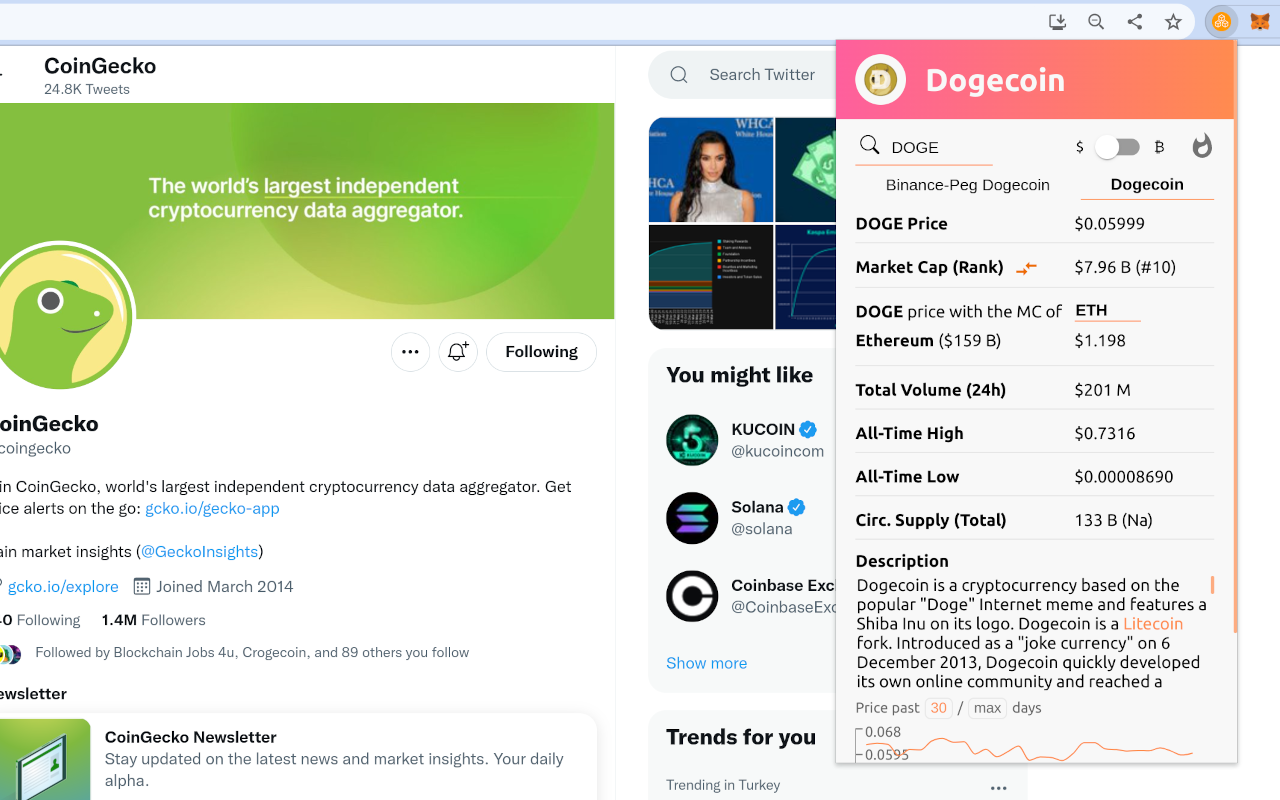Open CoinGecko profile more options menu

(410, 352)
